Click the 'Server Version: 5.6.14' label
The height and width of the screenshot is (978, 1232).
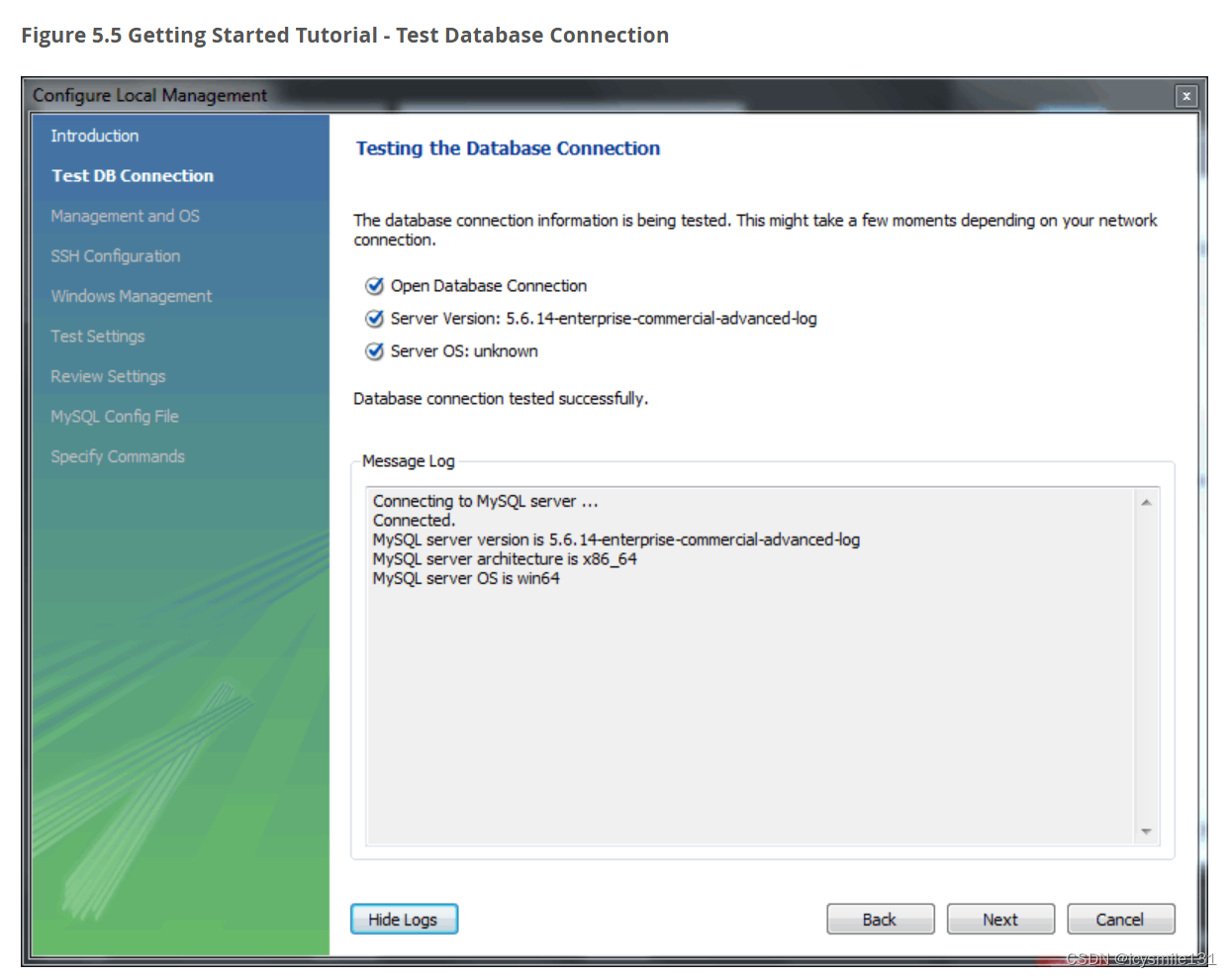point(604,319)
